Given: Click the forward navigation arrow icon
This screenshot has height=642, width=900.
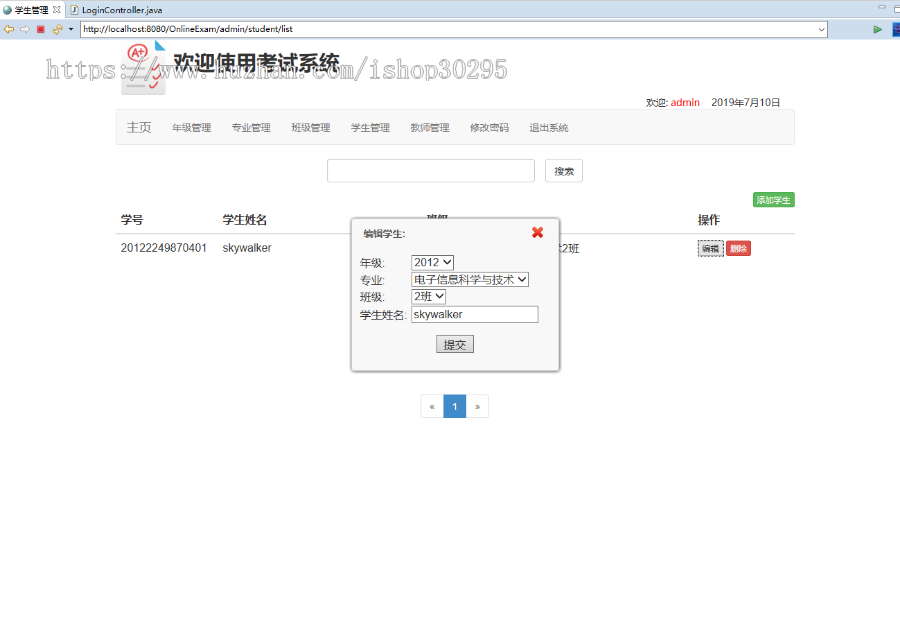Looking at the screenshot, I should coord(23,29).
